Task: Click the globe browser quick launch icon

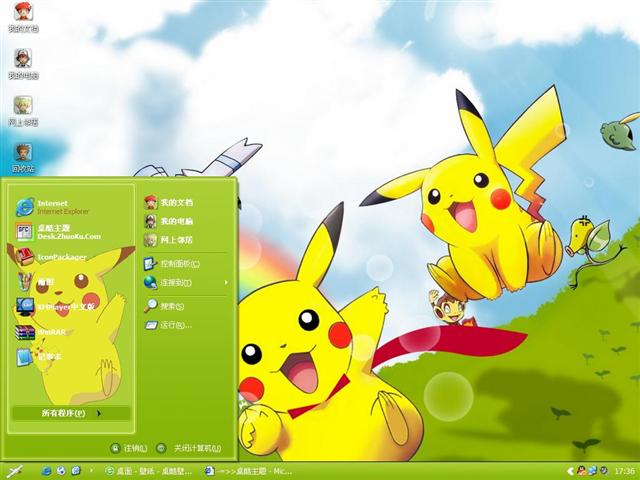Action: click(x=61, y=471)
